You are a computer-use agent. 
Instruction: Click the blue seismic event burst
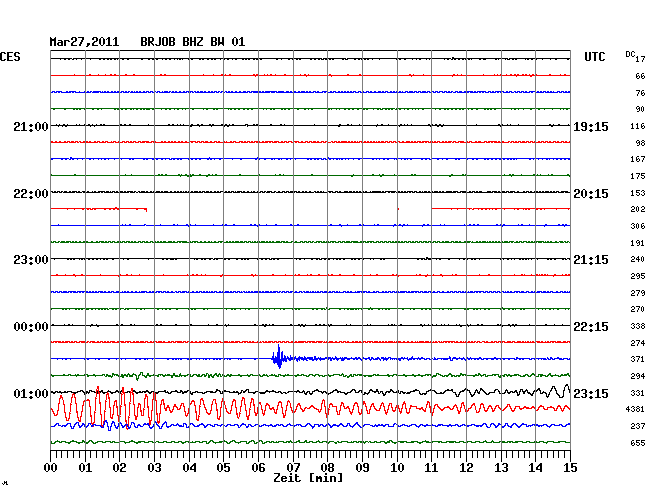(x=279, y=357)
